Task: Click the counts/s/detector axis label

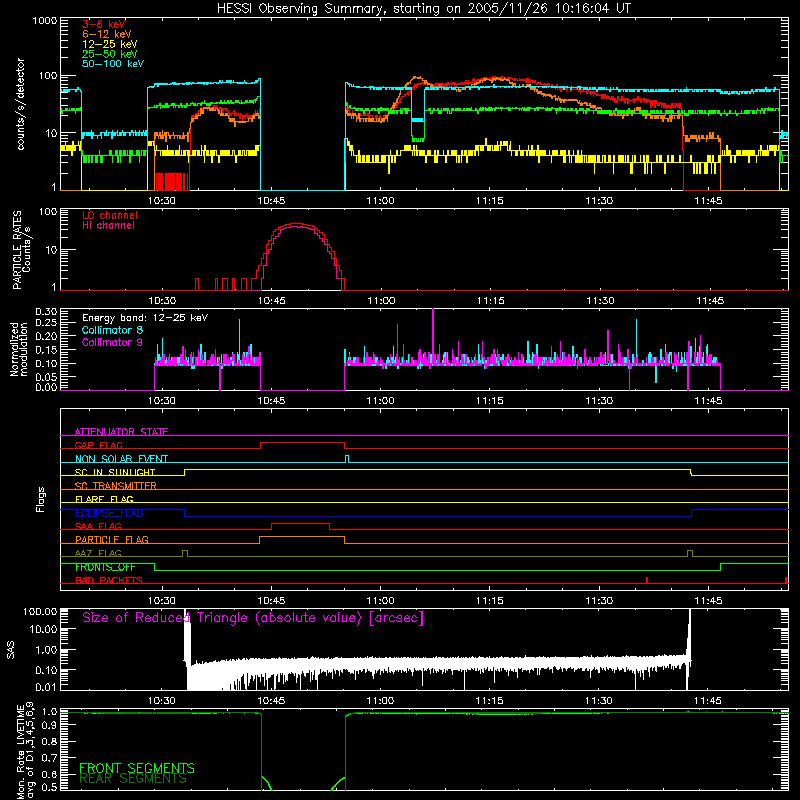Action: 20,104
